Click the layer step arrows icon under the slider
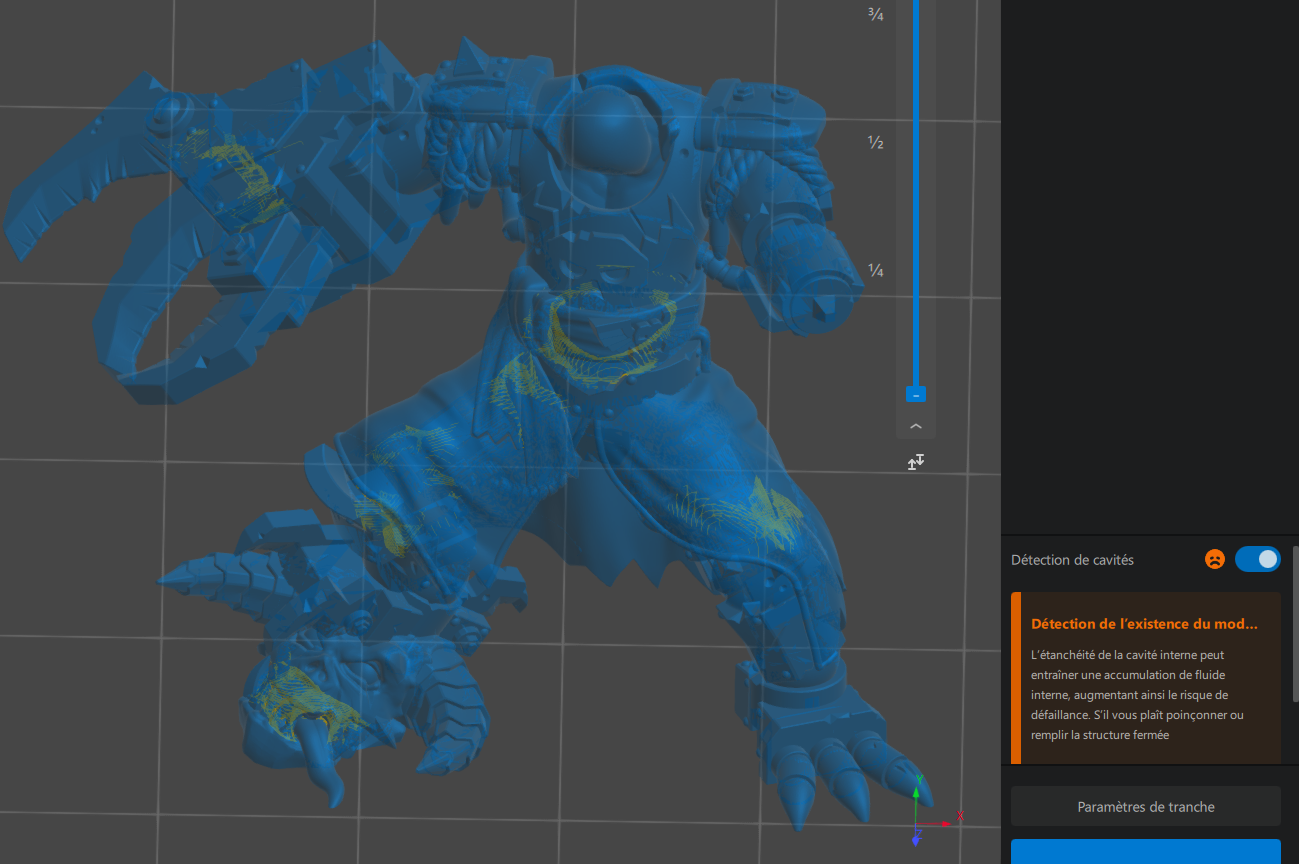Viewport: 1299px width, 864px height. (x=915, y=462)
